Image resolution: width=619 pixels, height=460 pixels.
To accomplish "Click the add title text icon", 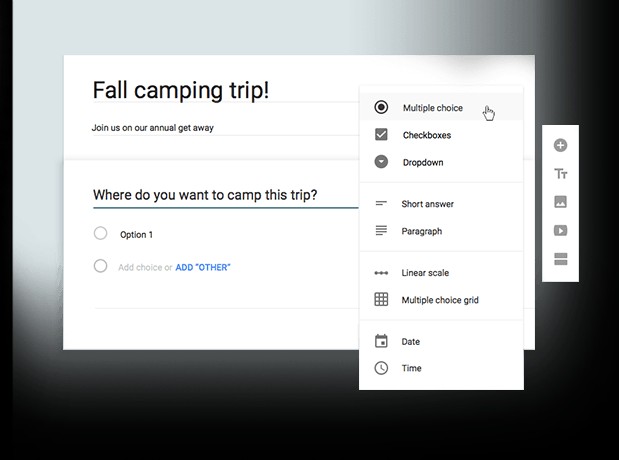I will click(x=560, y=174).
